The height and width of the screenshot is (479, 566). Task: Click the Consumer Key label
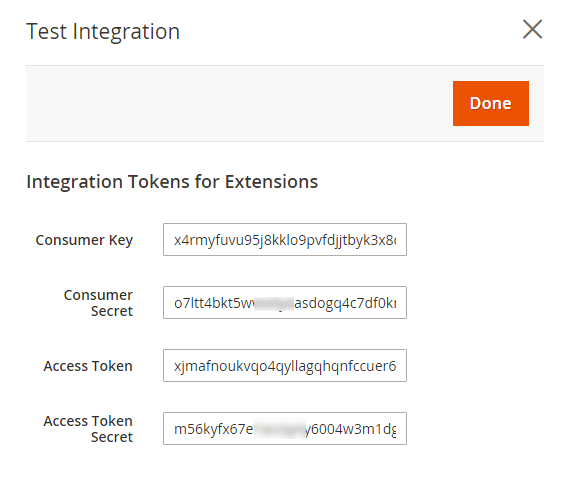(84, 240)
